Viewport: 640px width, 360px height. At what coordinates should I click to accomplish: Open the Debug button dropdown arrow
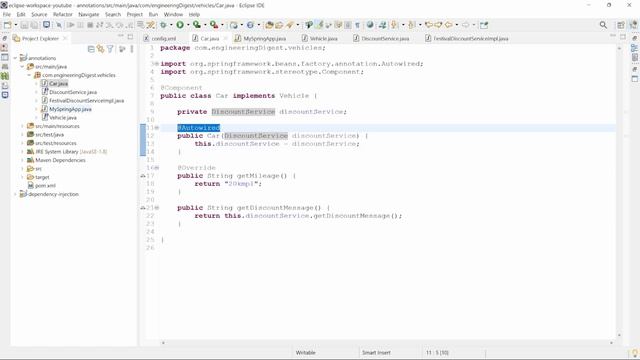[x=171, y=25]
